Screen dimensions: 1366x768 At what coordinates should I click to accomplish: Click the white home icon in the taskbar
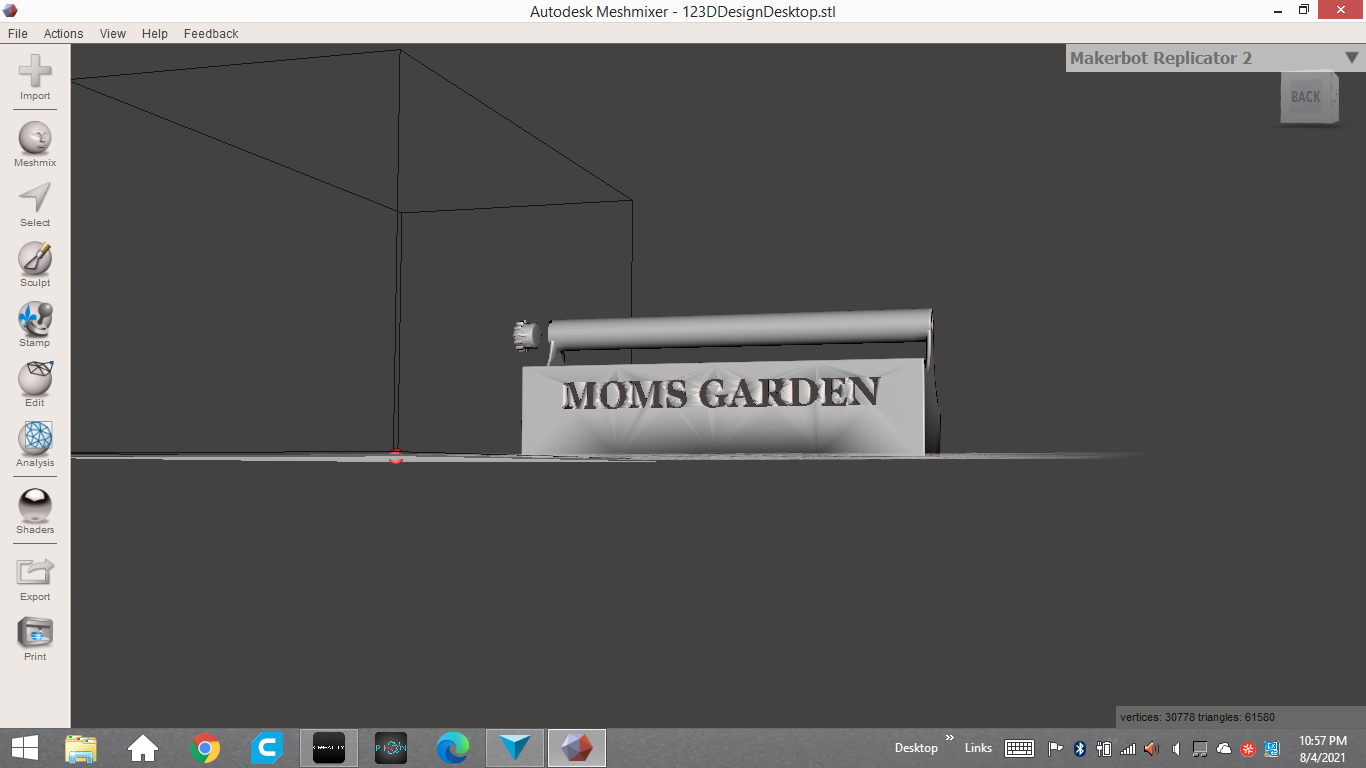point(143,748)
